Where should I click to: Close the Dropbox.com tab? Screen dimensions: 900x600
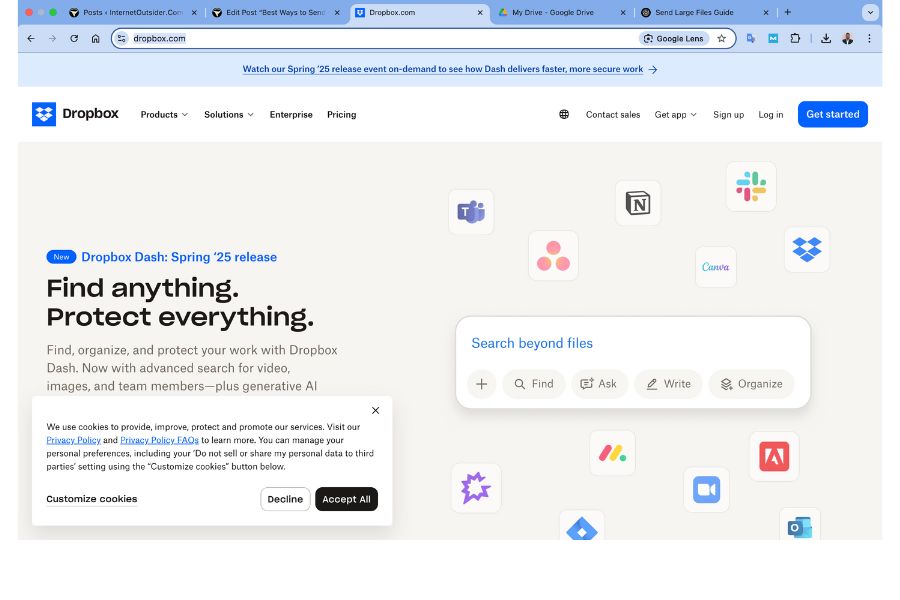pos(480,12)
